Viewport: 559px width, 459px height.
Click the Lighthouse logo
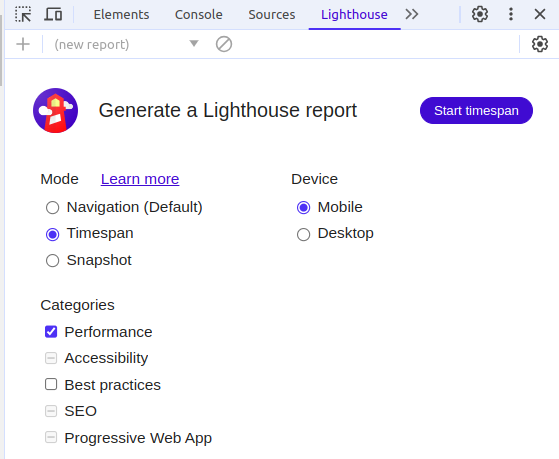[56, 111]
